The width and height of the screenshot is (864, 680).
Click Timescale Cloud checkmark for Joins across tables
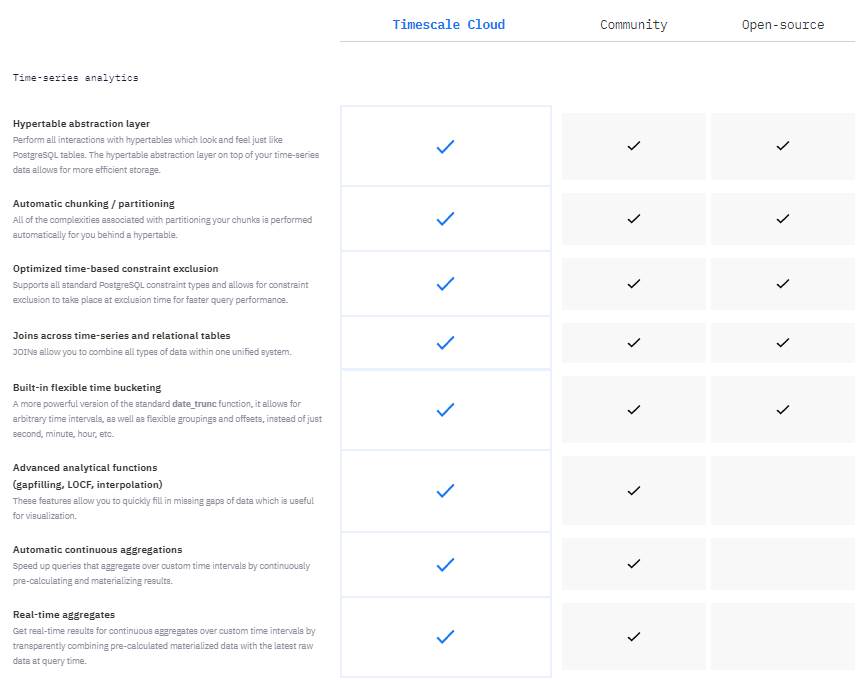coord(446,343)
